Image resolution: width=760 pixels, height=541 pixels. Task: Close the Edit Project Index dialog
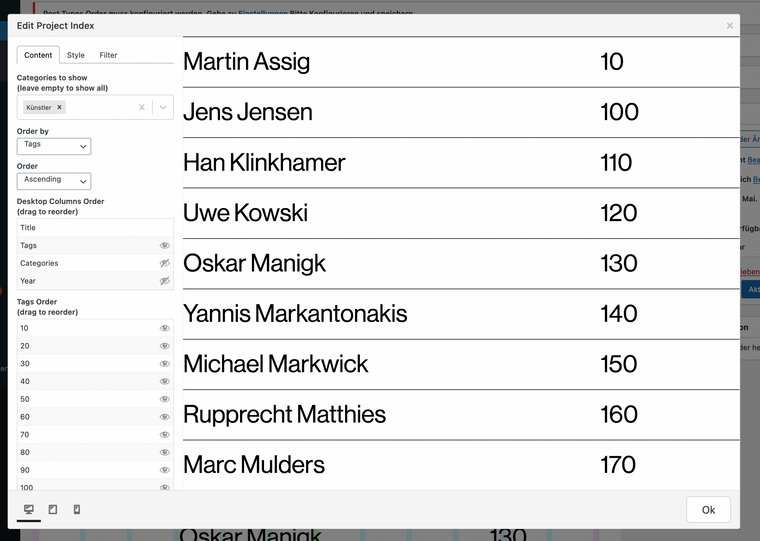pyautogui.click(x=730, y=25)
